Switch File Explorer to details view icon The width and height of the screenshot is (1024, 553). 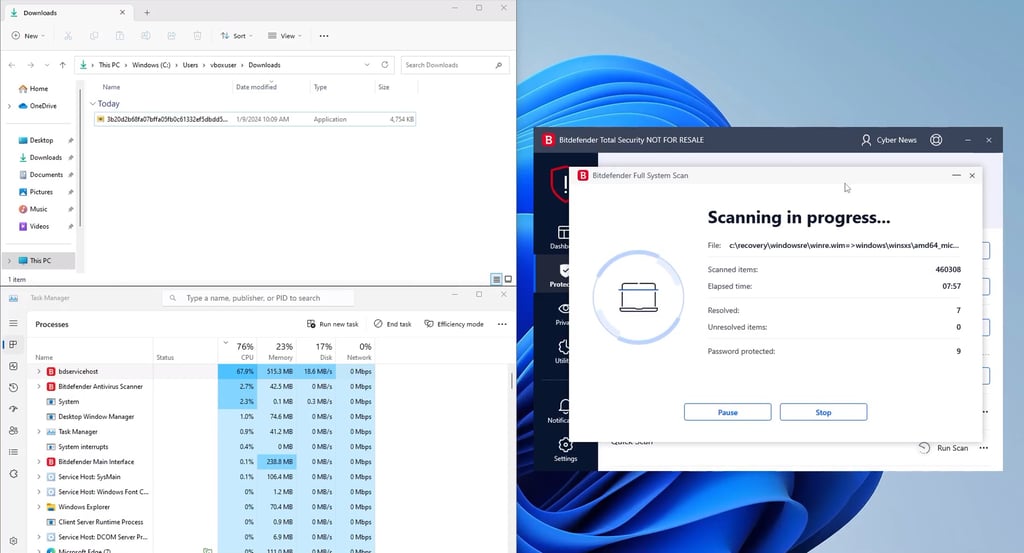[496, 279]
